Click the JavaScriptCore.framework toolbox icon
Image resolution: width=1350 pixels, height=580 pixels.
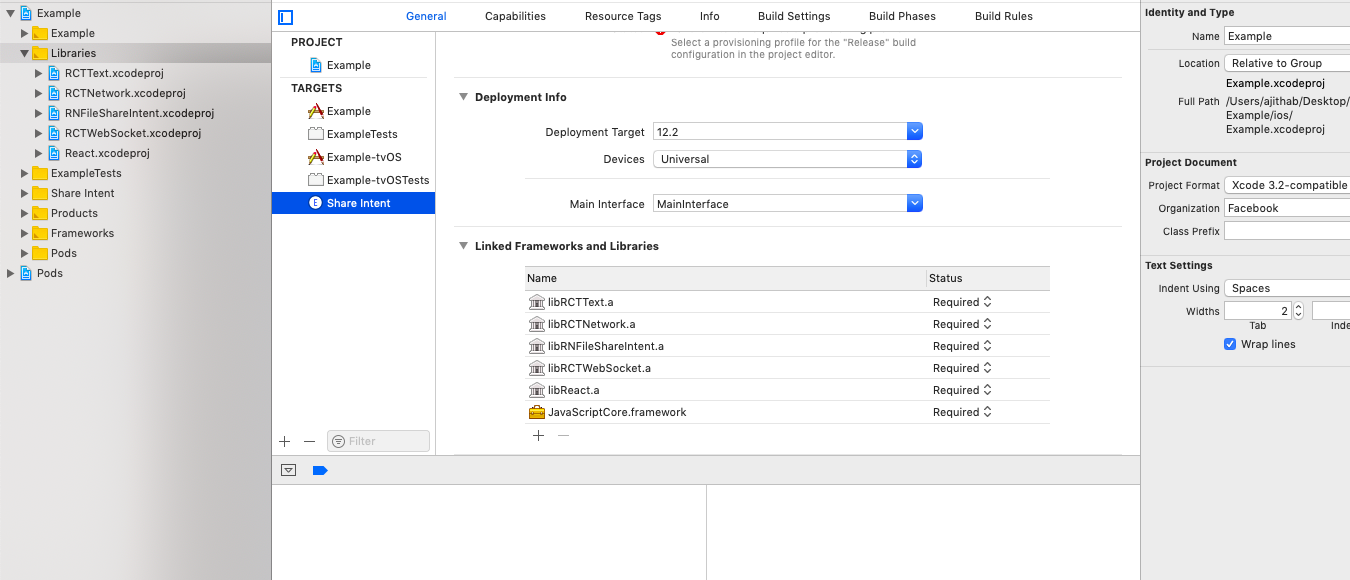coord(537,412)
